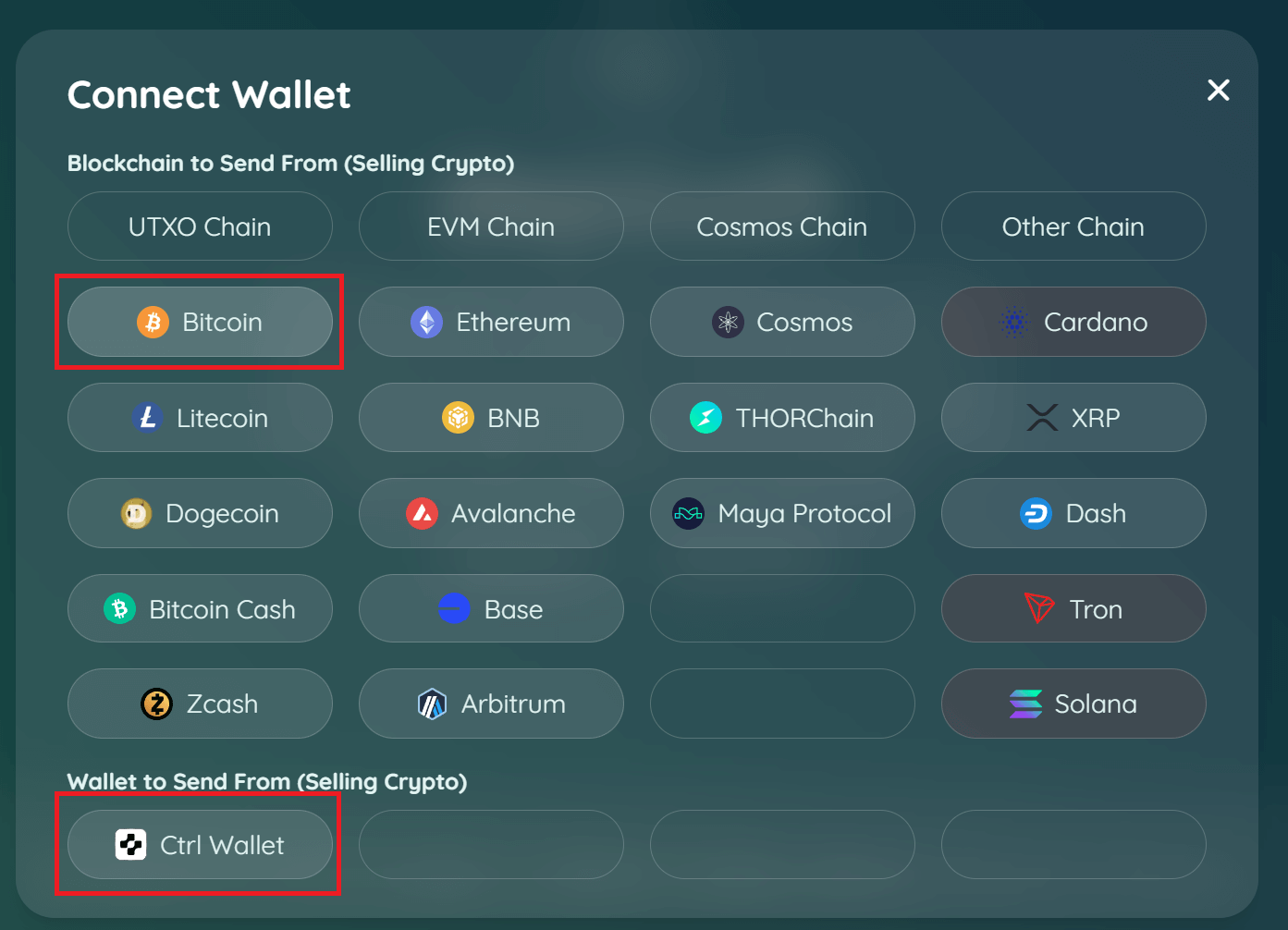
Task: Choose the Avalanche chain button
Action: pyautogui.click(x=491, y=513)
